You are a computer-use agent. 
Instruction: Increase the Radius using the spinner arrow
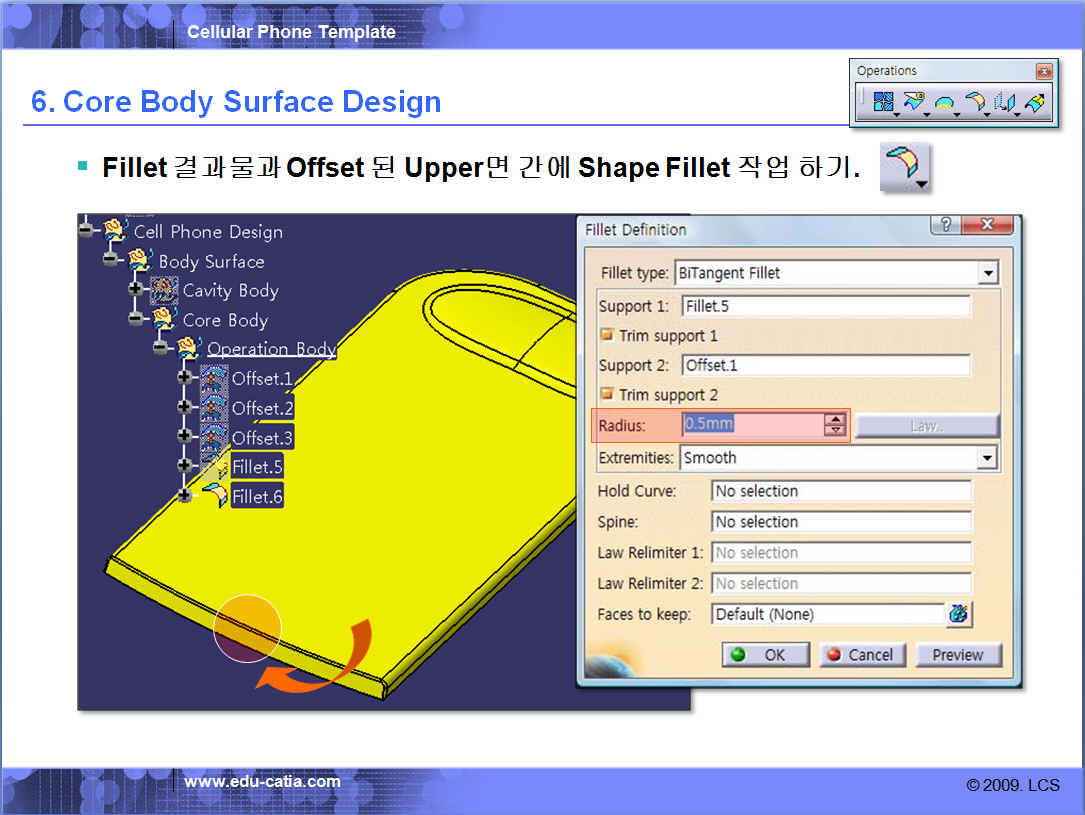tap(835, 419)
